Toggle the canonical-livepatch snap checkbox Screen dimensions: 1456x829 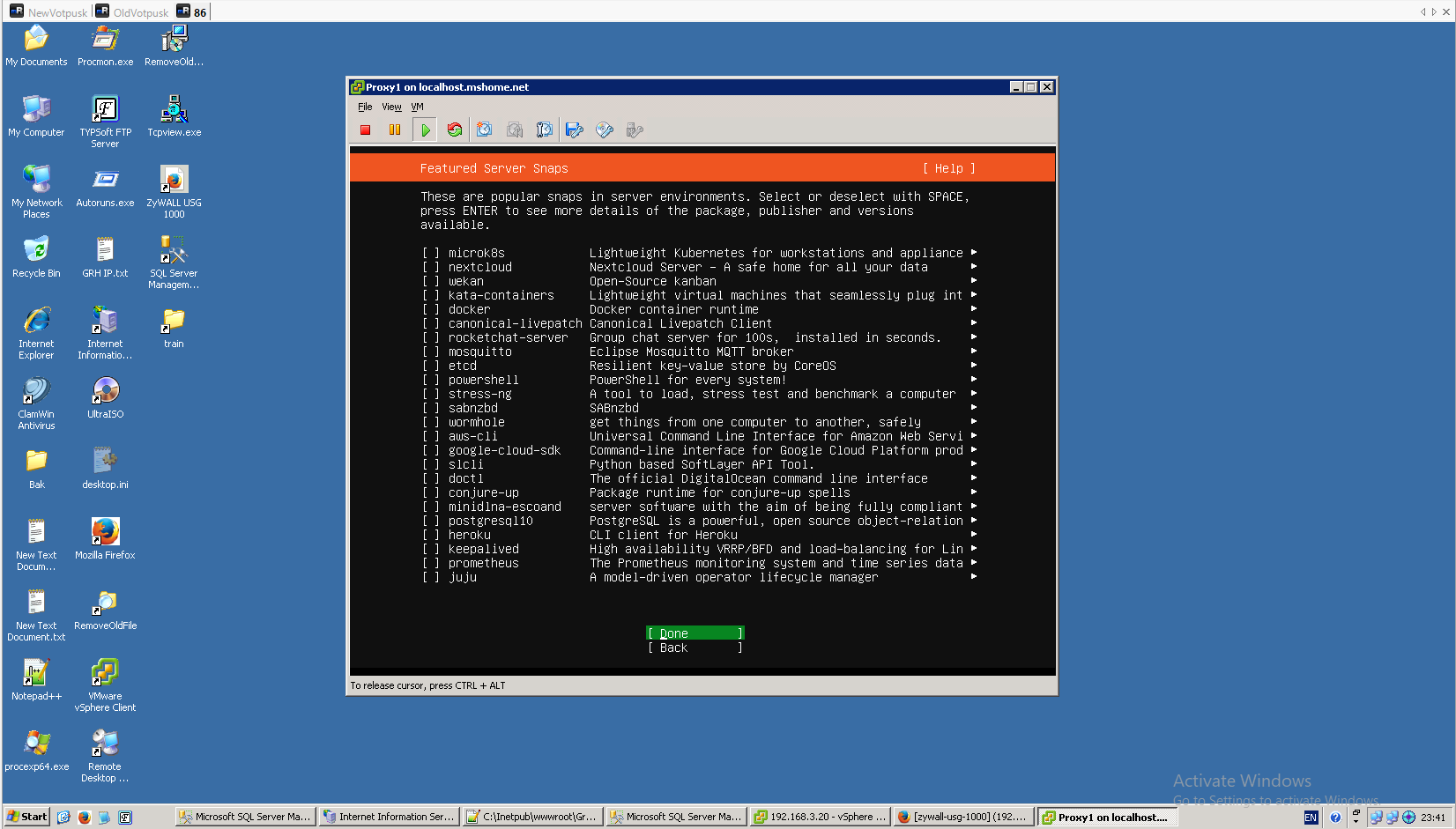click(x=431, y=323)
